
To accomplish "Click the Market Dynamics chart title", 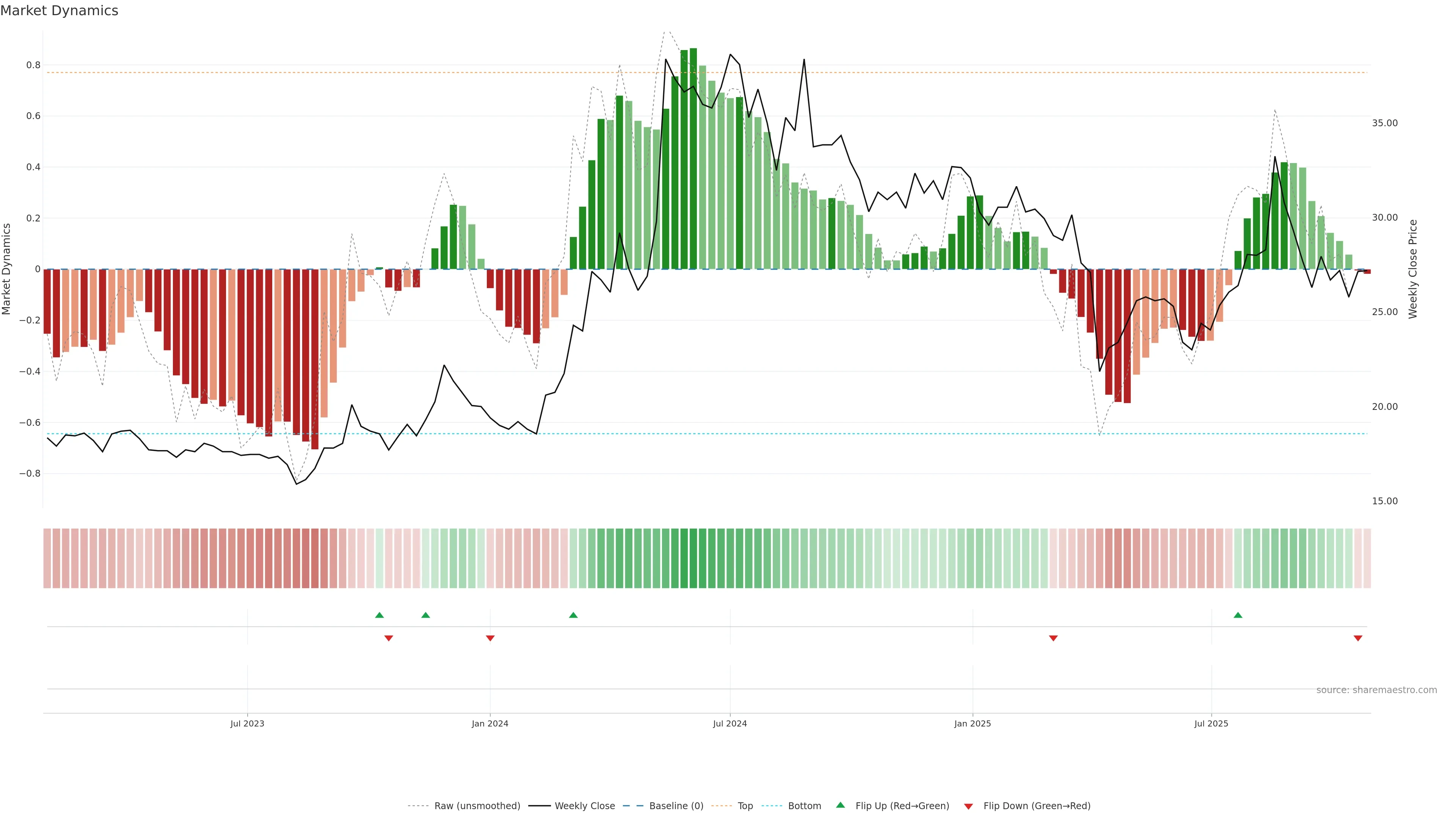I will [x=60, y=11].
